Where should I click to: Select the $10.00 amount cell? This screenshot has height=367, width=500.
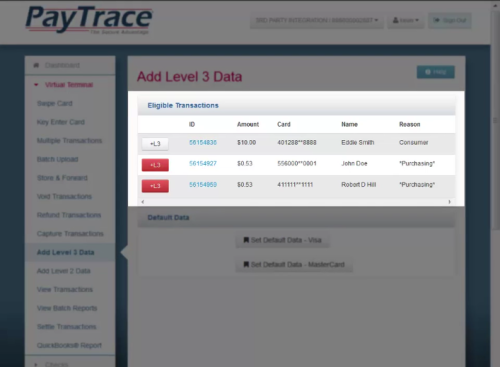247,143
